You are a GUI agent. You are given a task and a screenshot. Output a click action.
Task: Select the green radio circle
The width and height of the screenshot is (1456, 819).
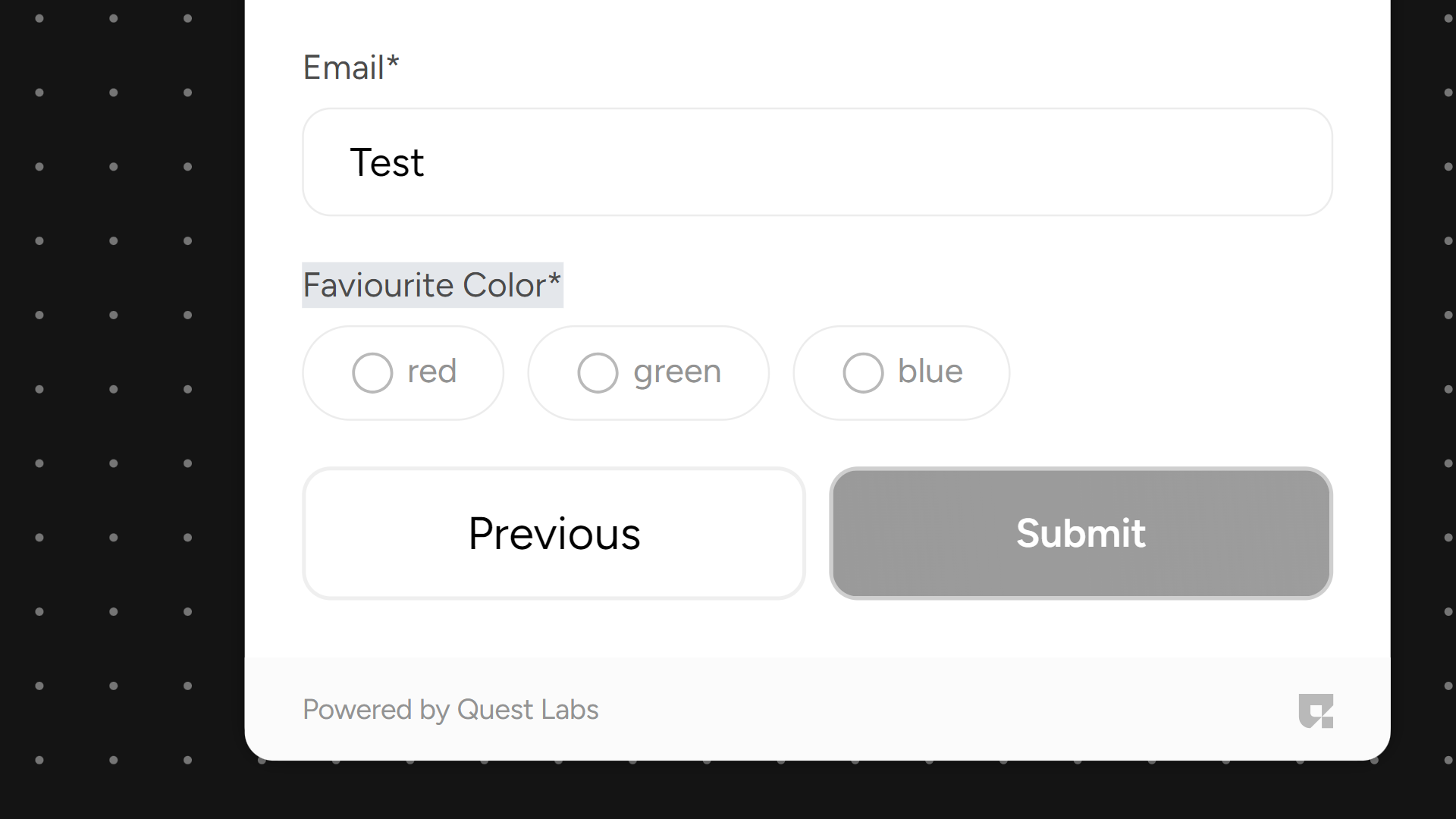coord(598,372)
